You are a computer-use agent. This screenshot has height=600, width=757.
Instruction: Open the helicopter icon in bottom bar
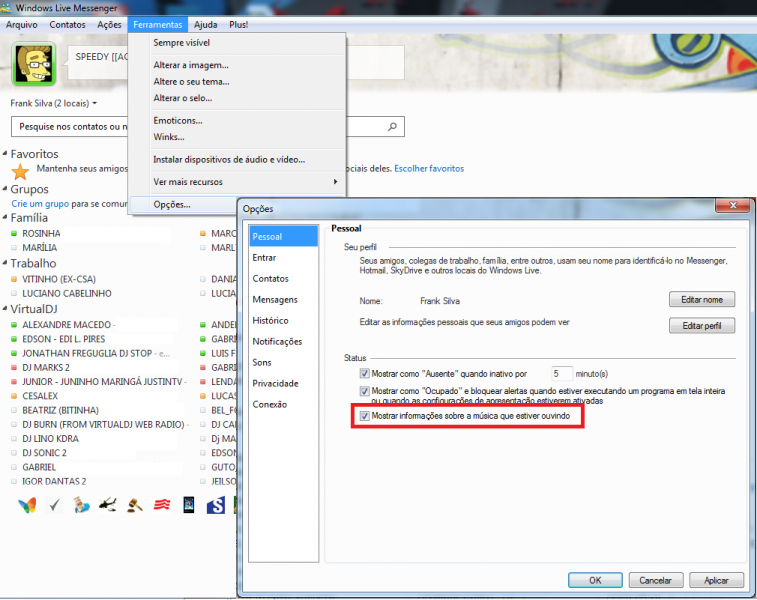click(108, 505)
